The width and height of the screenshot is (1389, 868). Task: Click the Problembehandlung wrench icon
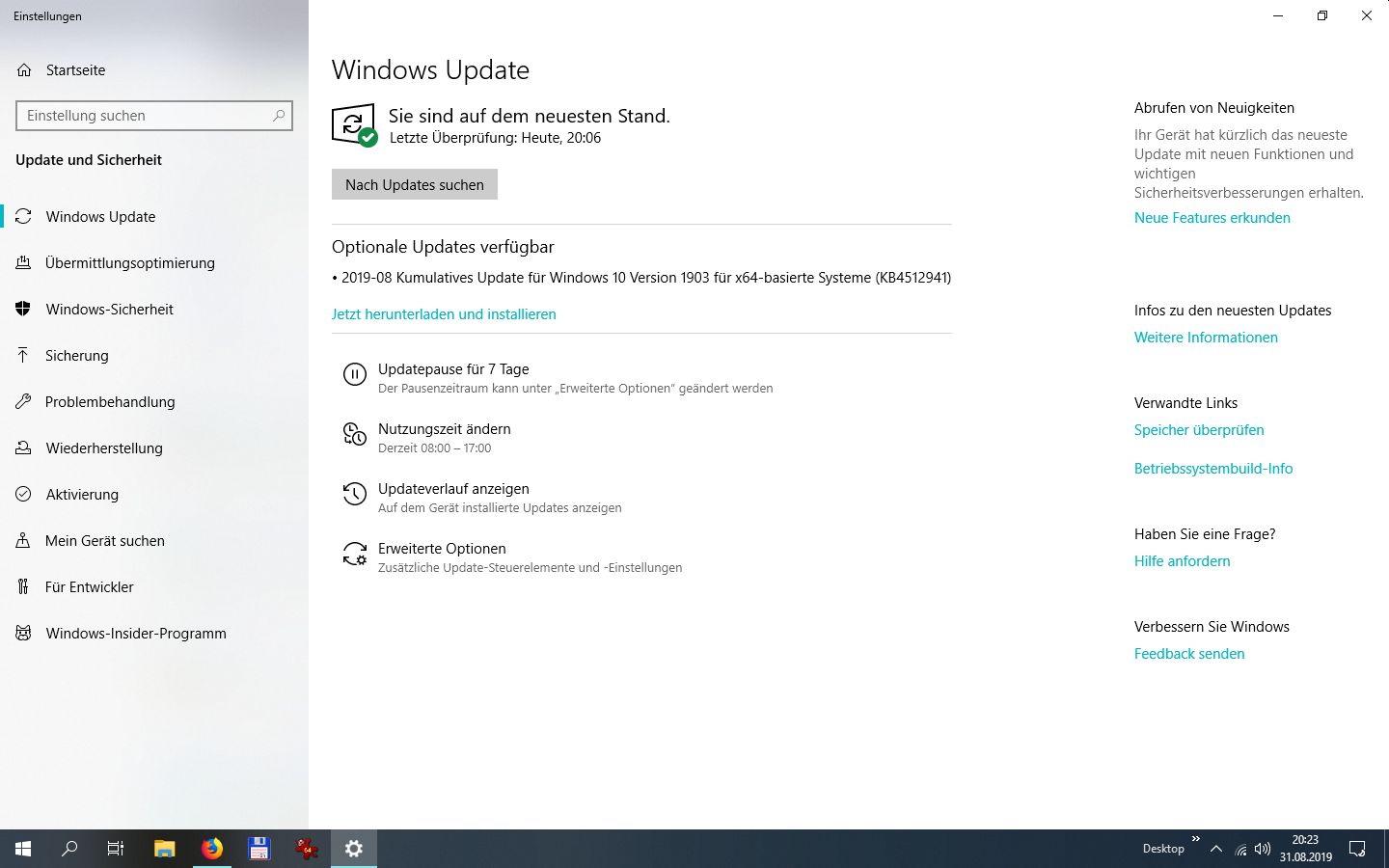[24, 402]
